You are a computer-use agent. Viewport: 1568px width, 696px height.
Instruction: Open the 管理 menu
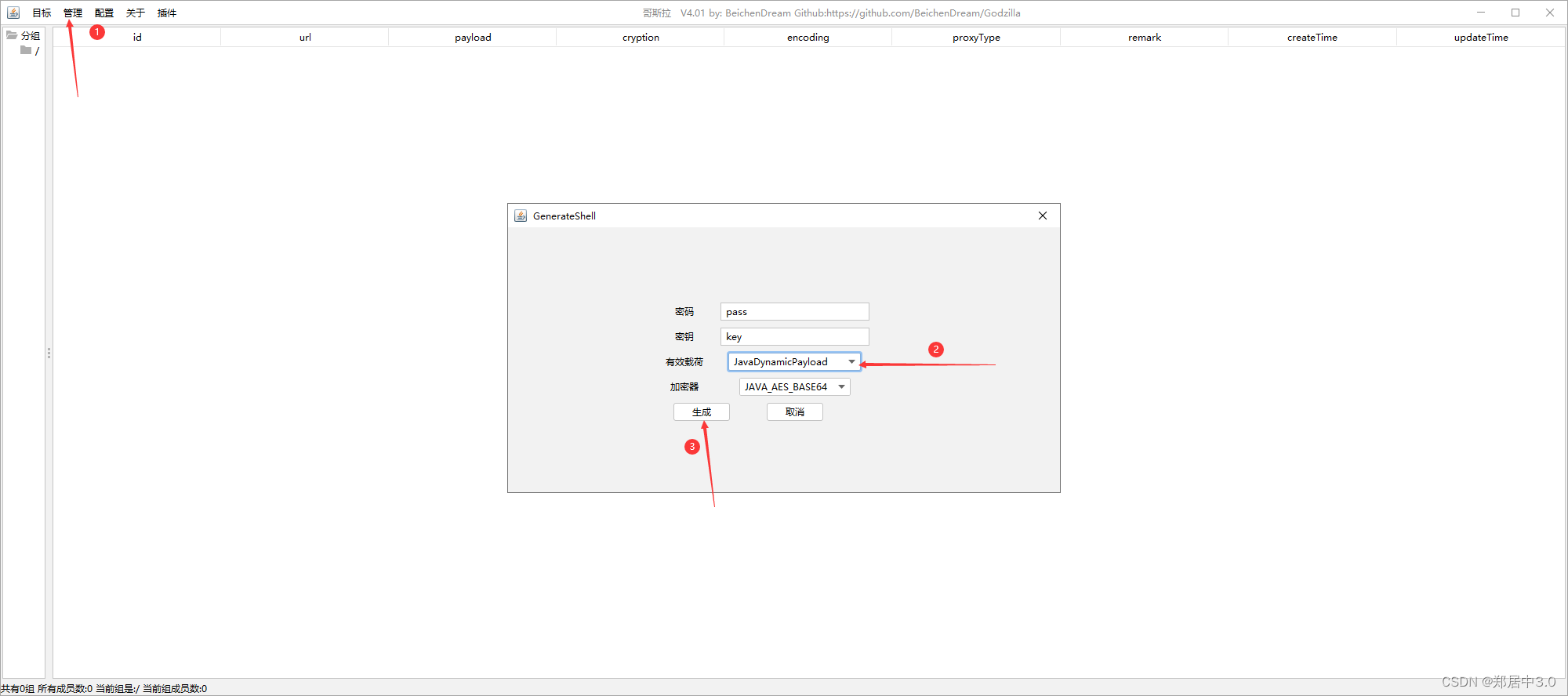pos(73,13)
